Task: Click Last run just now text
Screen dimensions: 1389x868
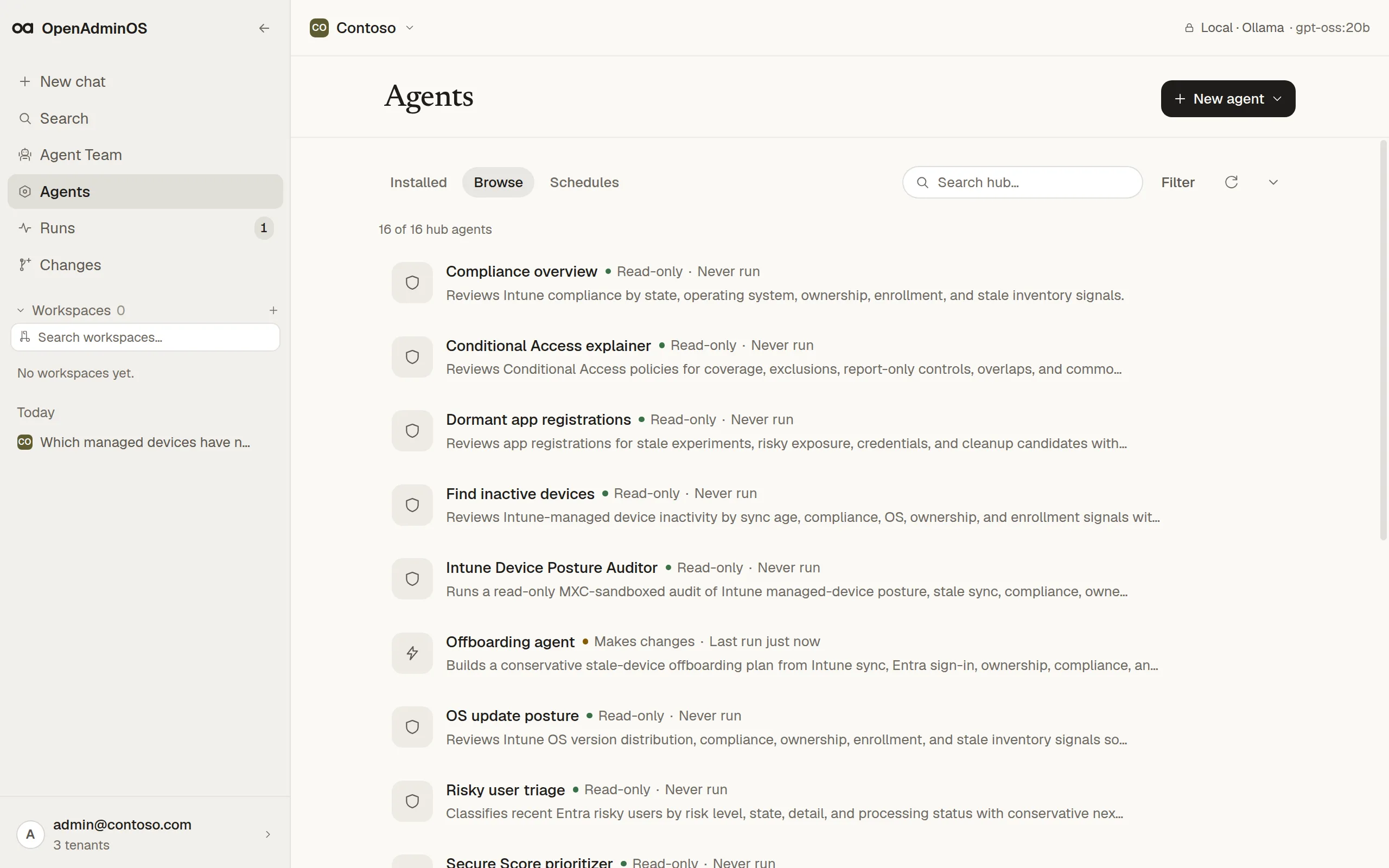Action: point(764,641)
